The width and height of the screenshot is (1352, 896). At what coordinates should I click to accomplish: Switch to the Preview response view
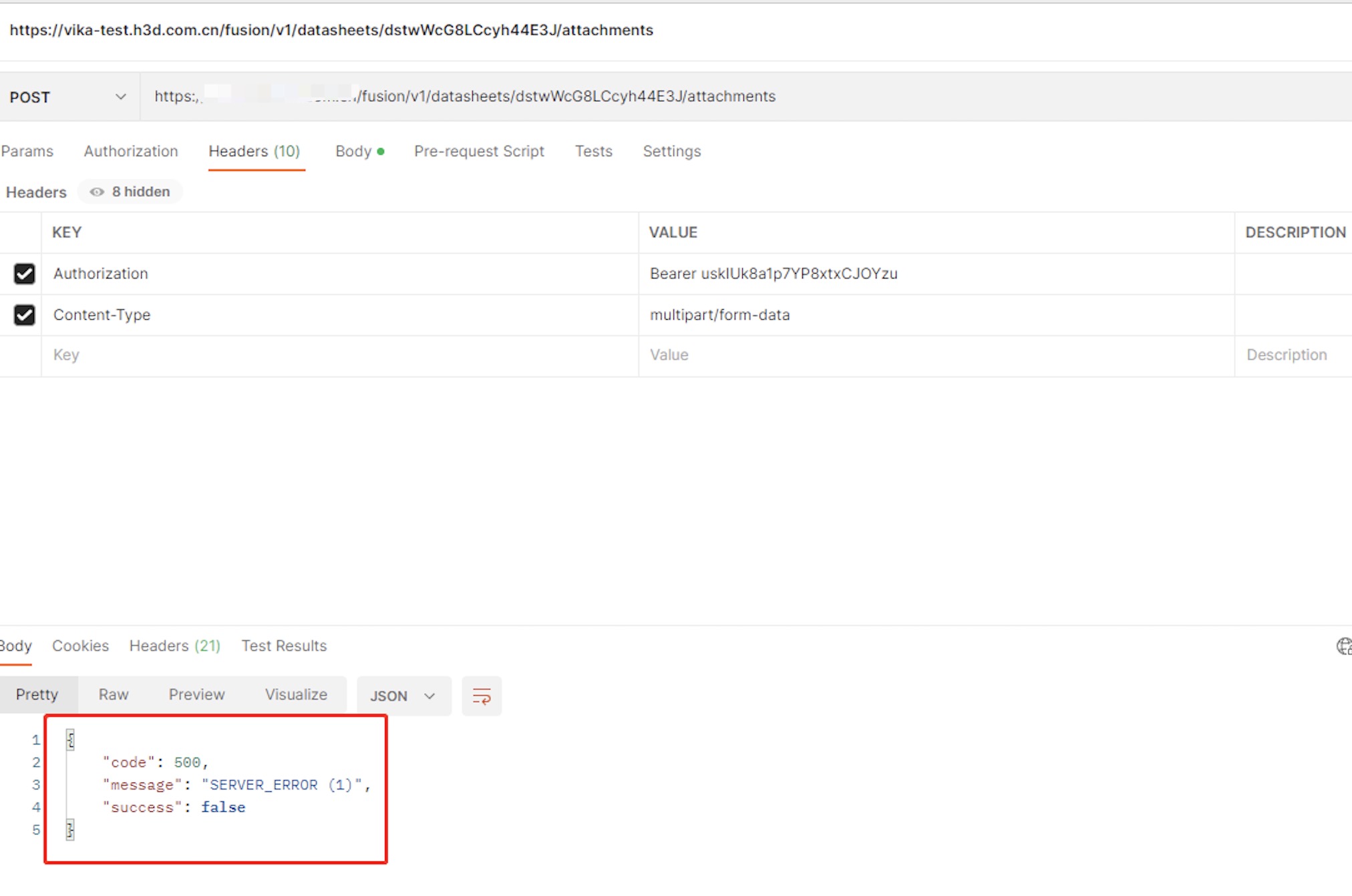[x=196, y=695]
